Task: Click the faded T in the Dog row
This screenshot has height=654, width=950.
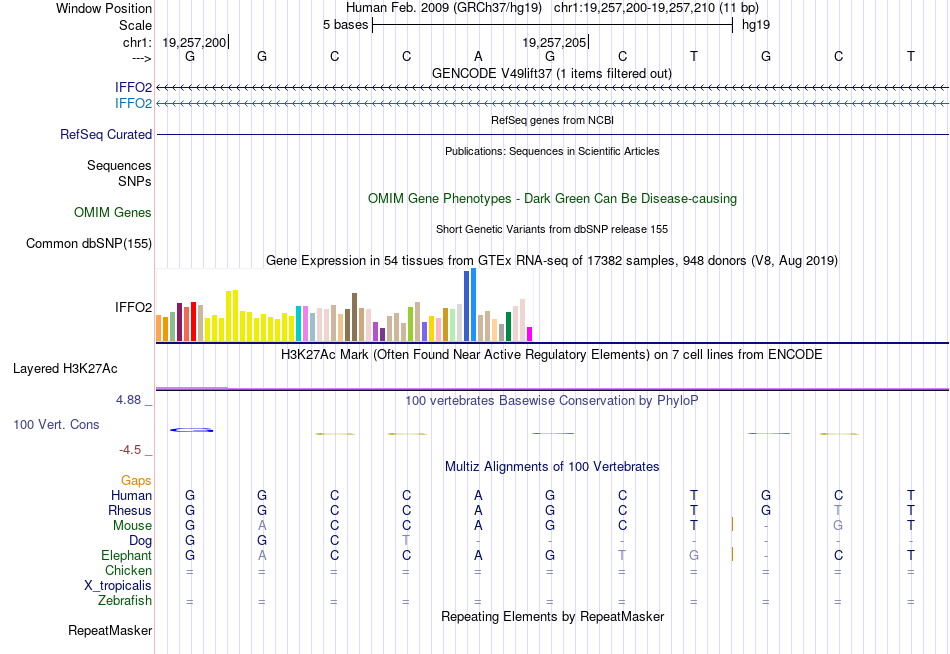Action: click(406, 541)
